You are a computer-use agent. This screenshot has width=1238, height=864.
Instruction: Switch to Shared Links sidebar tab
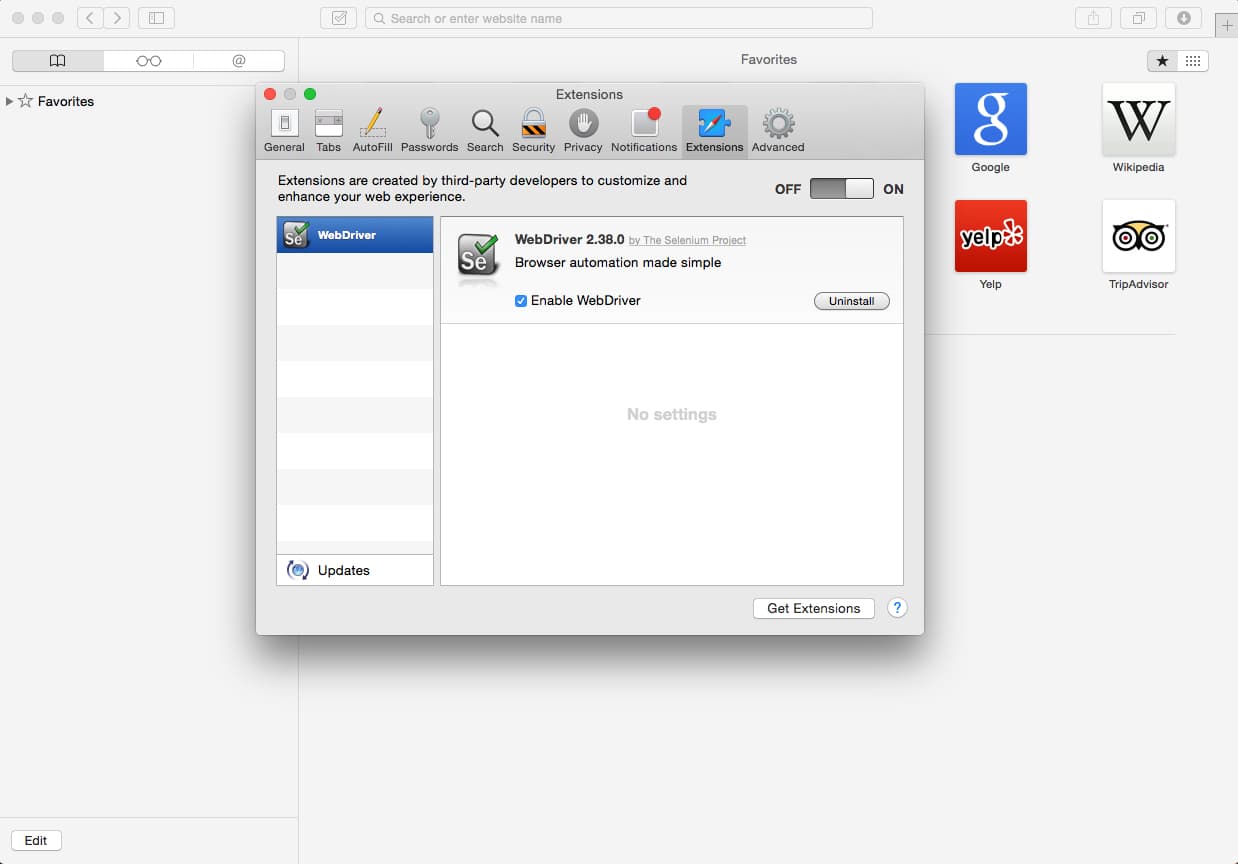click(x=239, y=61)
